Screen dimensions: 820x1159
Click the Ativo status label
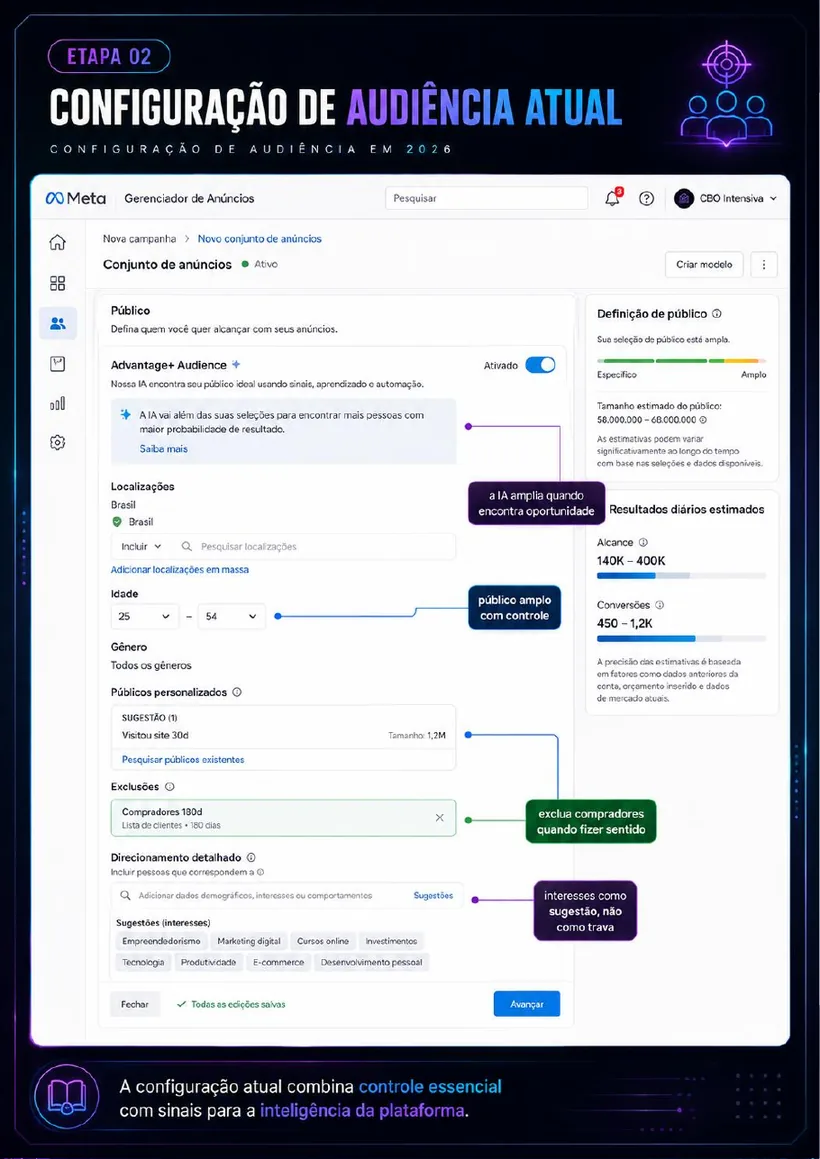pos(265,264)
